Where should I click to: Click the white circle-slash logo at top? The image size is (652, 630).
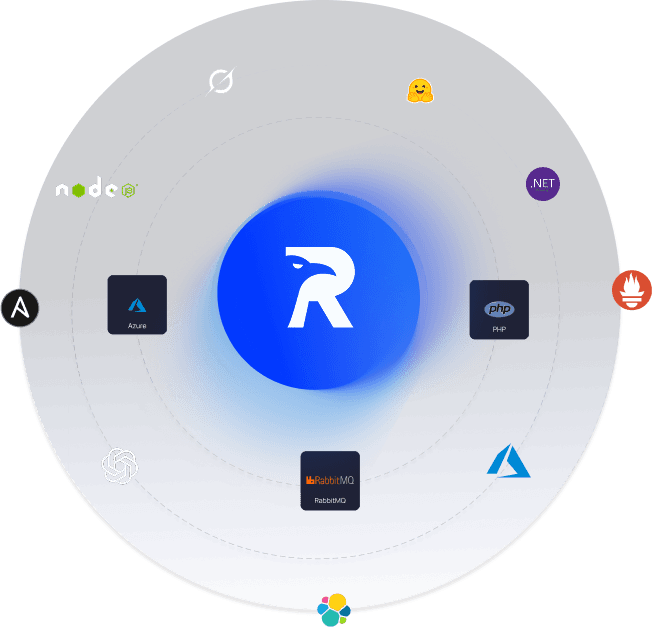point(221,81)
